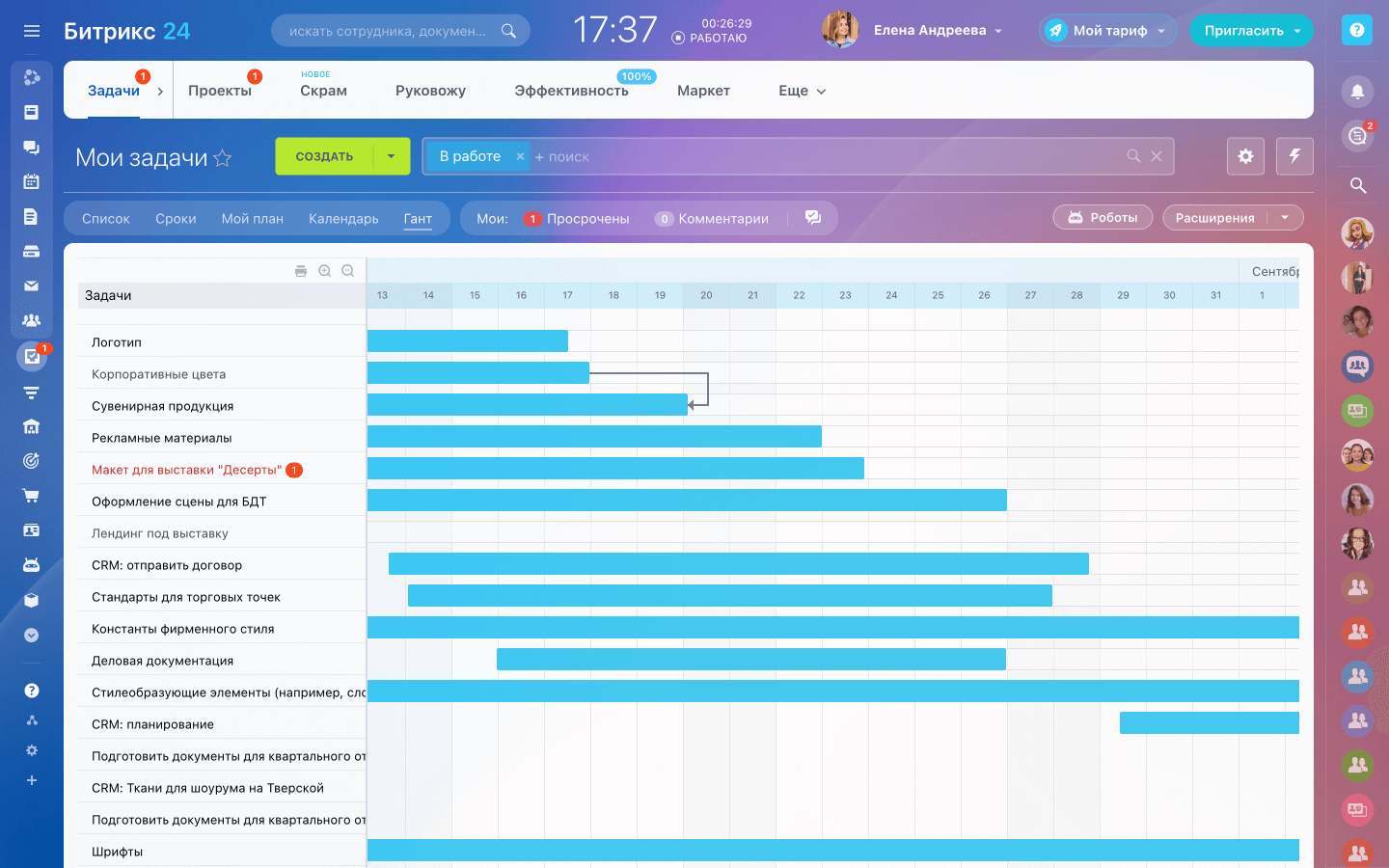Click the employee and document search field
The height and width of the screenshot is (868, 1389).
click(x=389, y=31)
